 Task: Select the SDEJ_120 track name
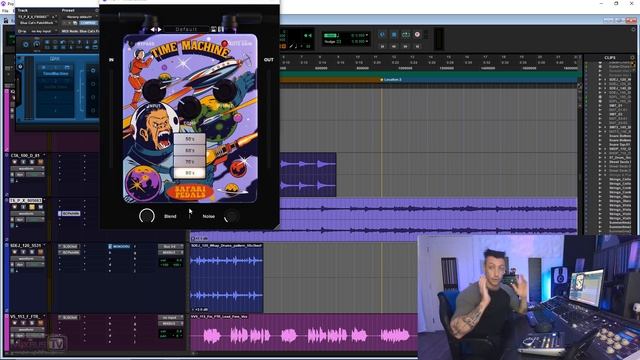[26, 246]
